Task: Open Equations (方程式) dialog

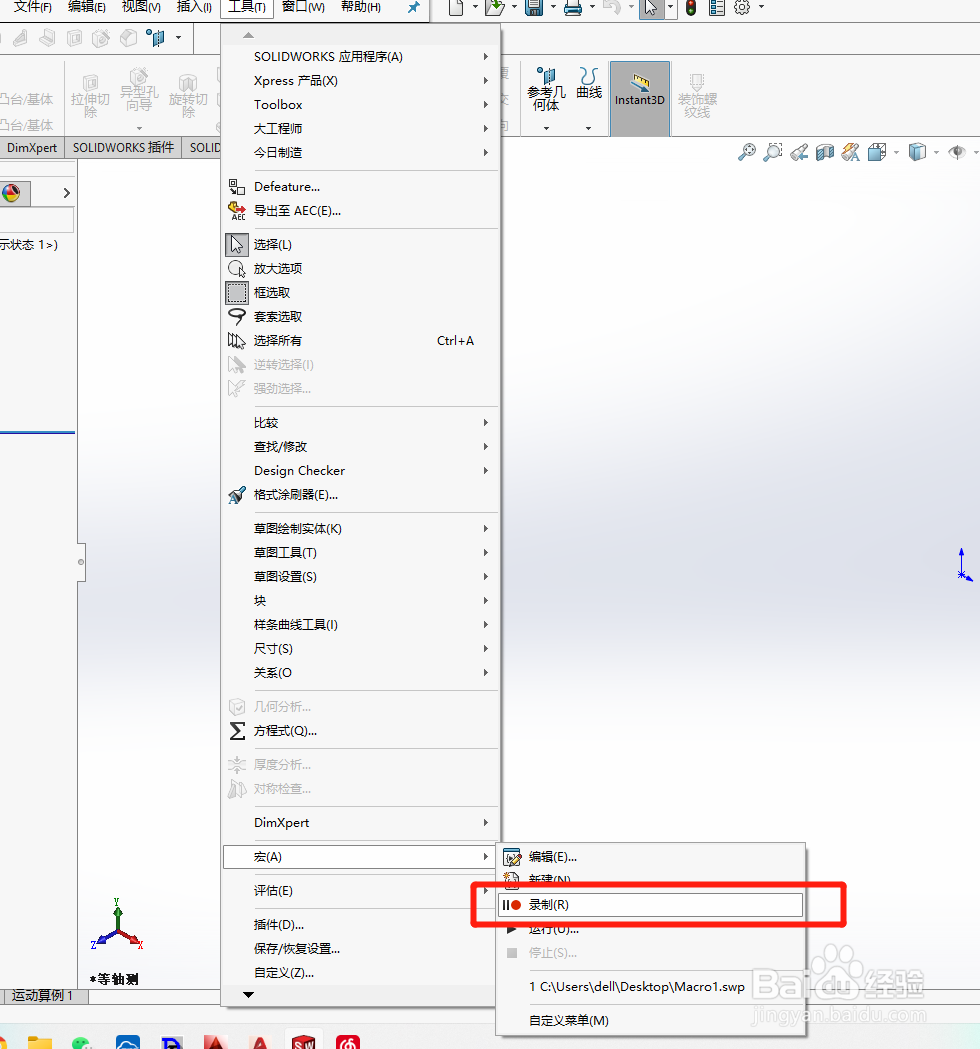Action: pyautogui.click(x=361, y=731)
